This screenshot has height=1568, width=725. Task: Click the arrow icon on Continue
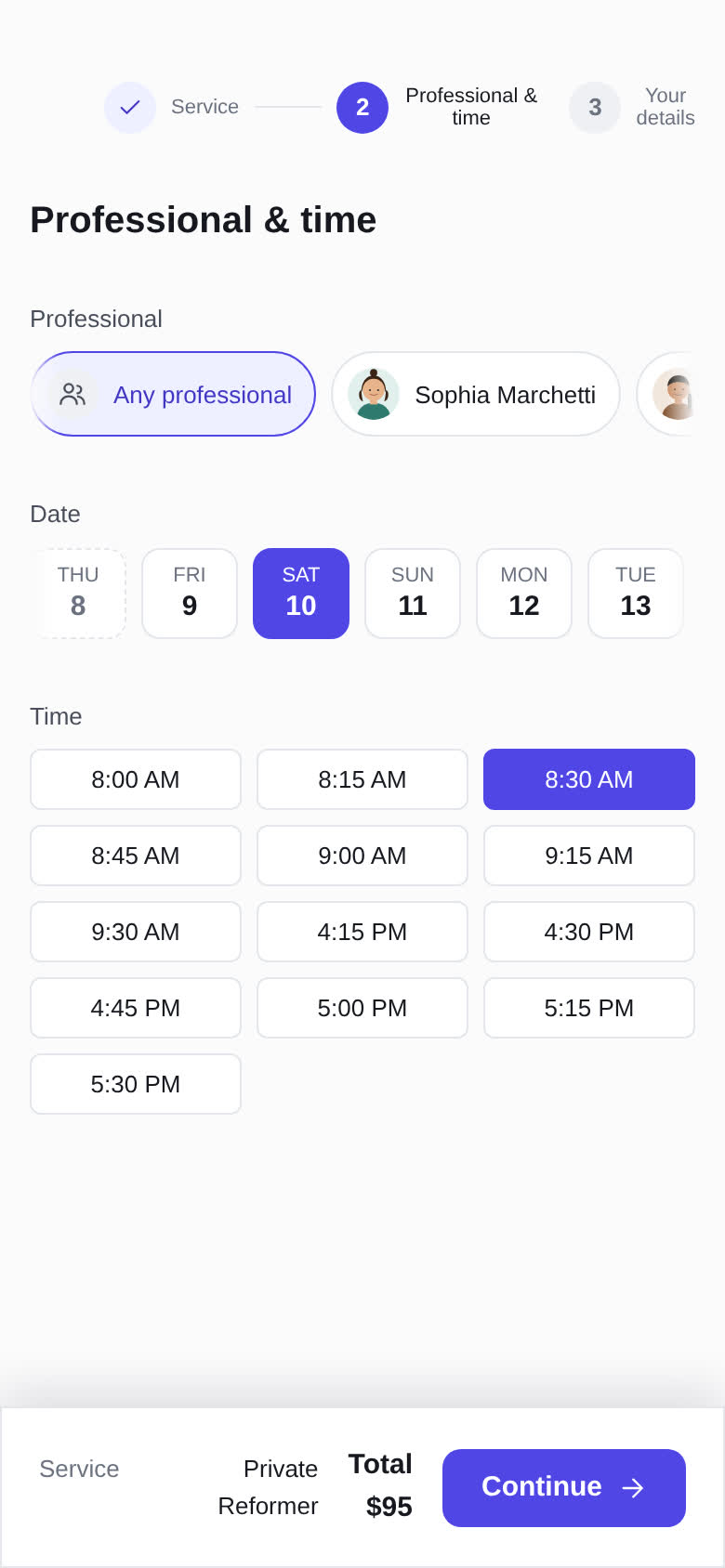(633, 1488)
